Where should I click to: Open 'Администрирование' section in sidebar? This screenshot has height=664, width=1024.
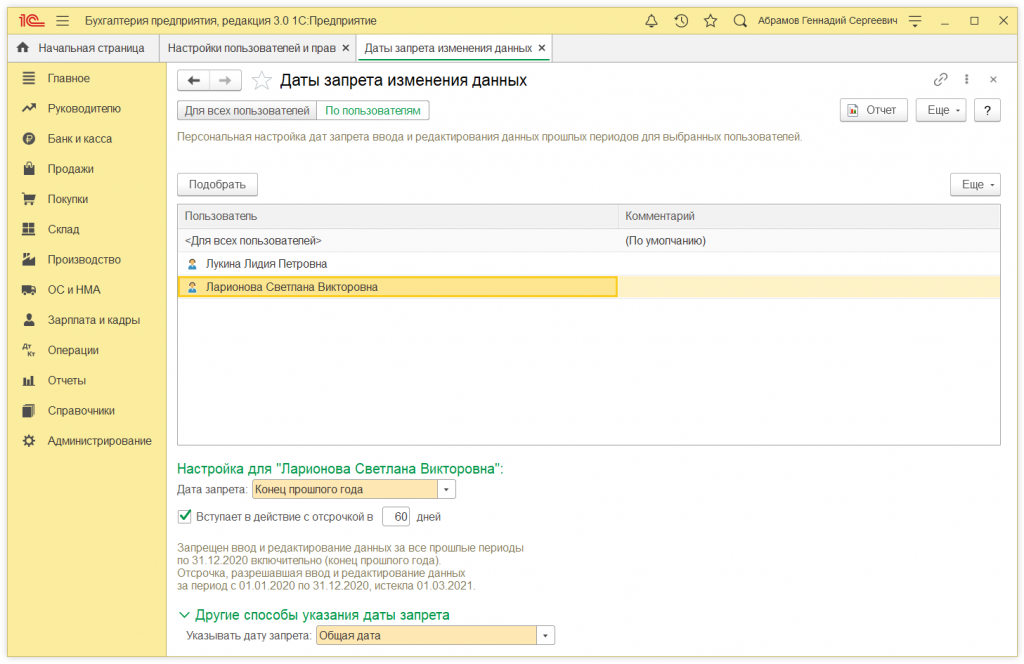(99, 441)
